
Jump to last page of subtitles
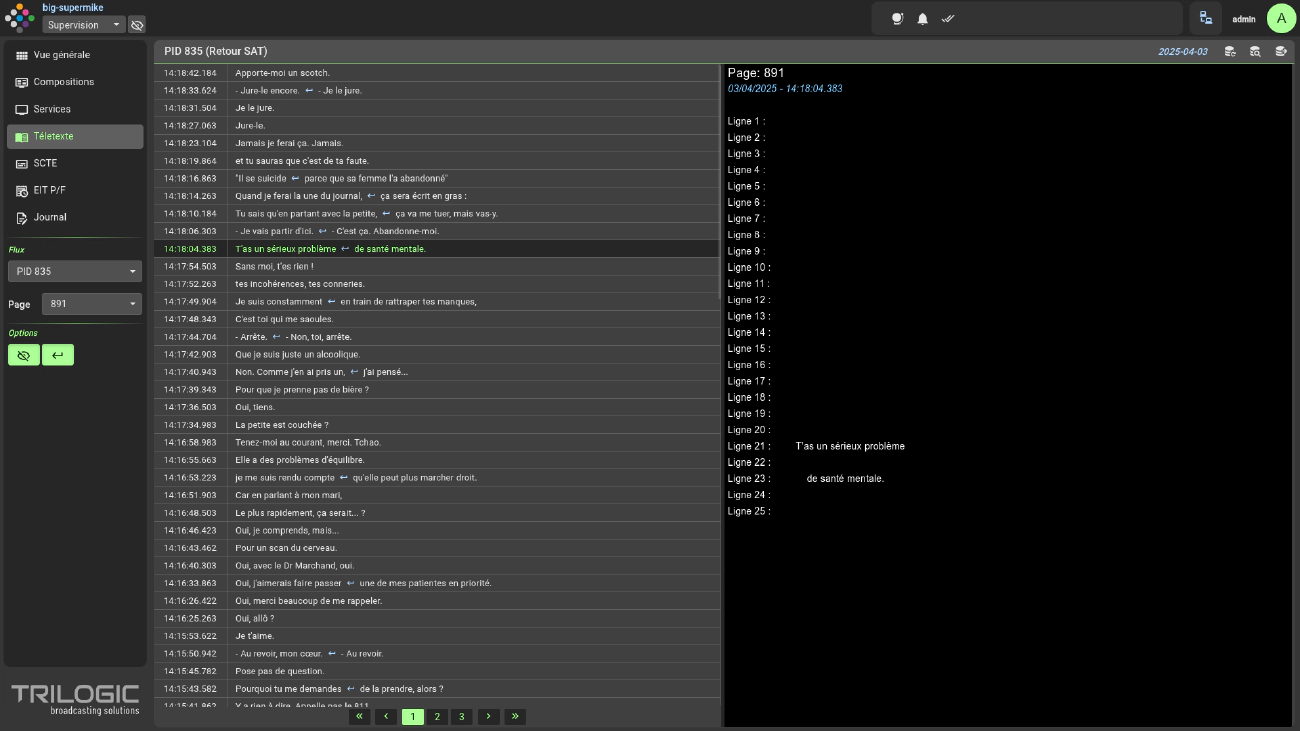pyautogui.click(x=515, y=716)
